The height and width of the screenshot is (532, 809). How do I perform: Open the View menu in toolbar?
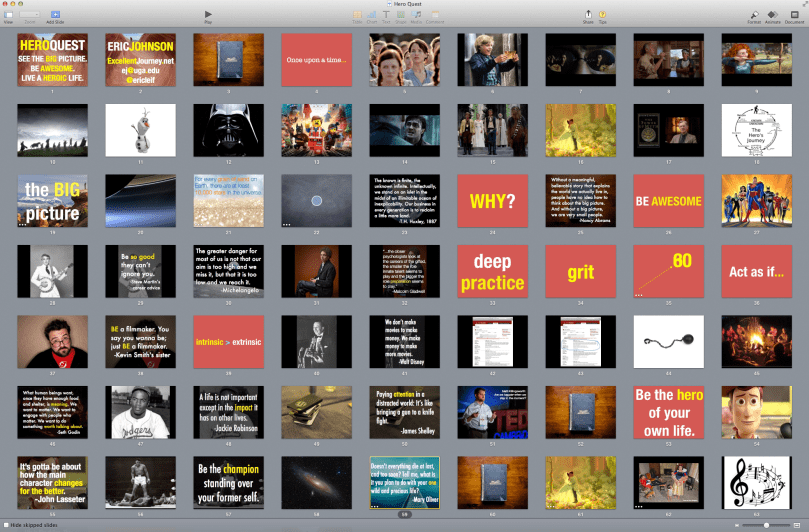tap(8, 15)
